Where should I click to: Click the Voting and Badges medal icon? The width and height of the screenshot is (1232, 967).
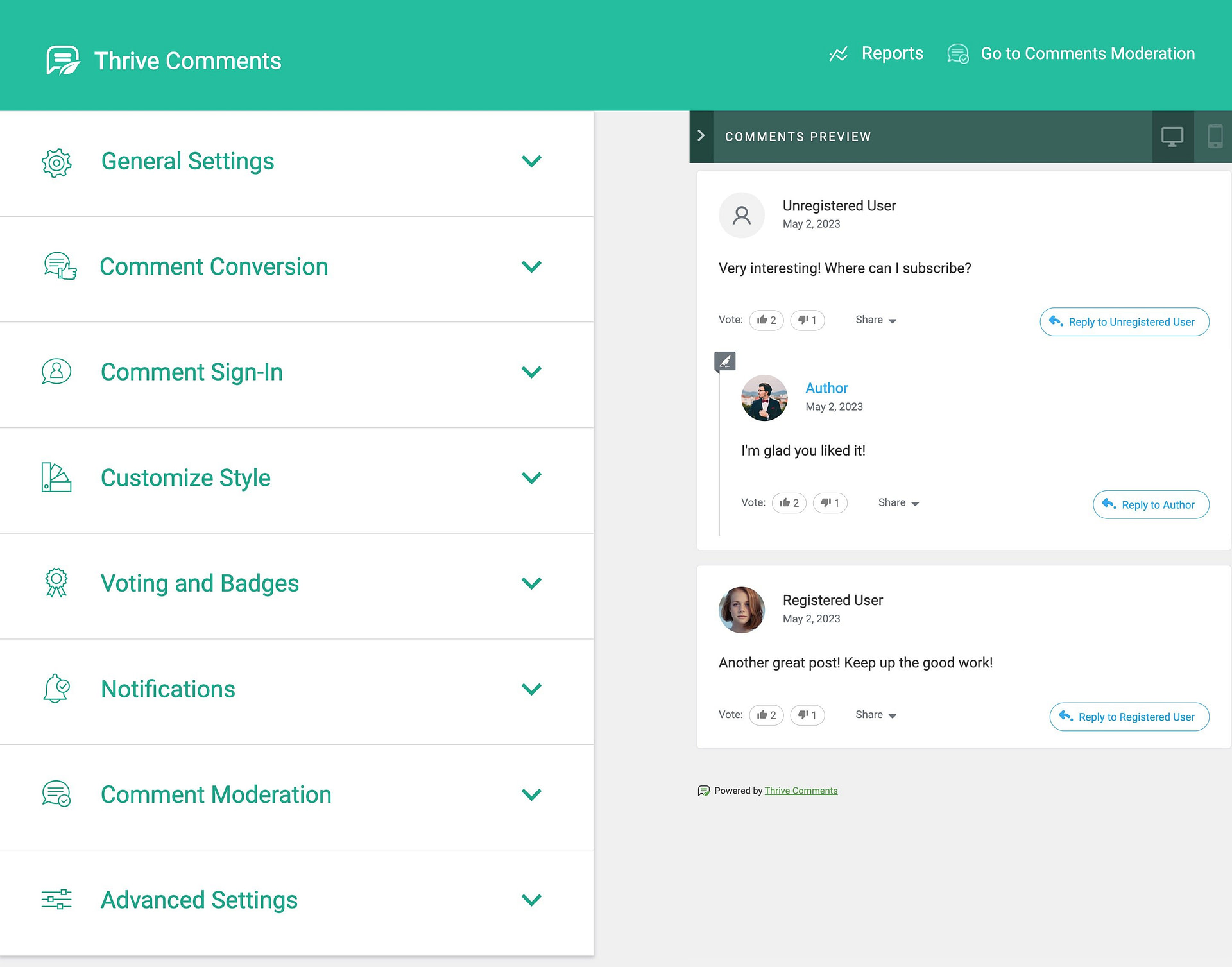[56, 584]
